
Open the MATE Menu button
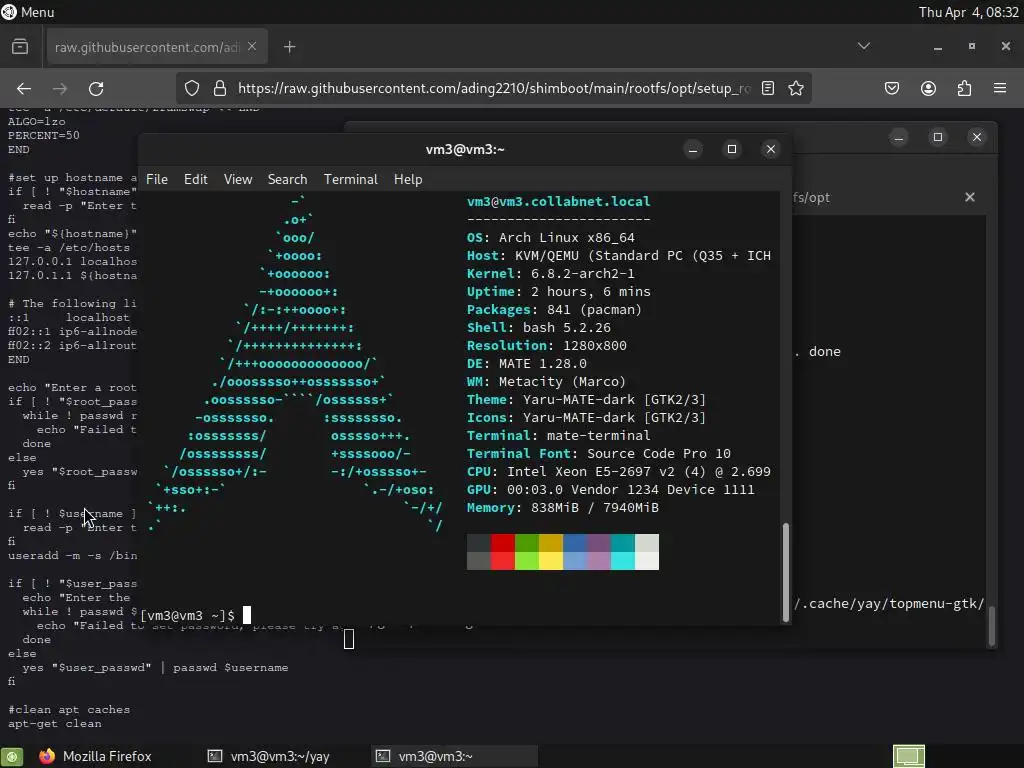click(28, 12)
